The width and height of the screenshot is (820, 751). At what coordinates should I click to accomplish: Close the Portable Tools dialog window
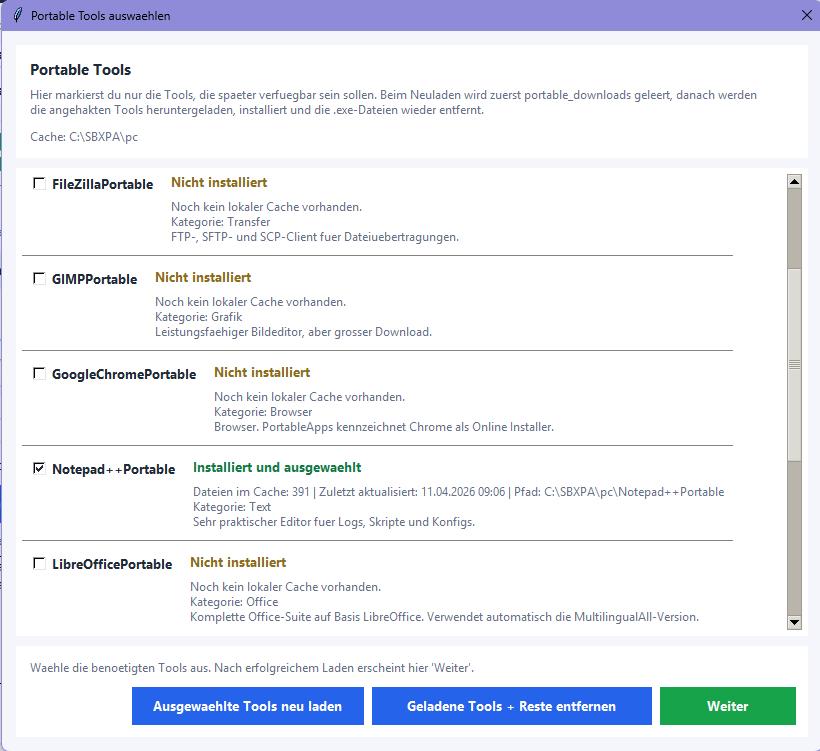click(807, 15)
